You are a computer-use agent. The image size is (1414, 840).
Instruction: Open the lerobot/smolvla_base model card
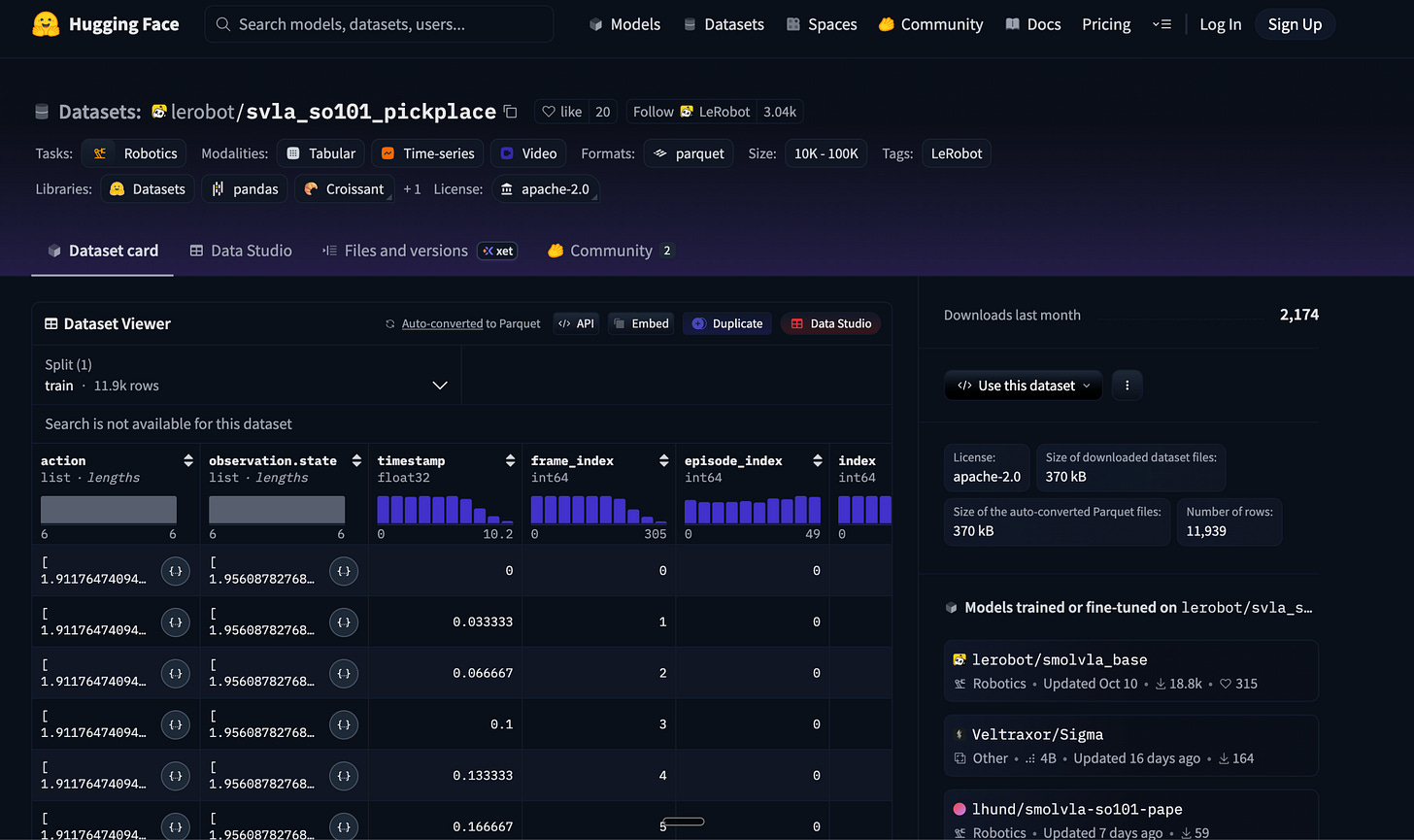pyautogui.click(x=1131, y=671)
